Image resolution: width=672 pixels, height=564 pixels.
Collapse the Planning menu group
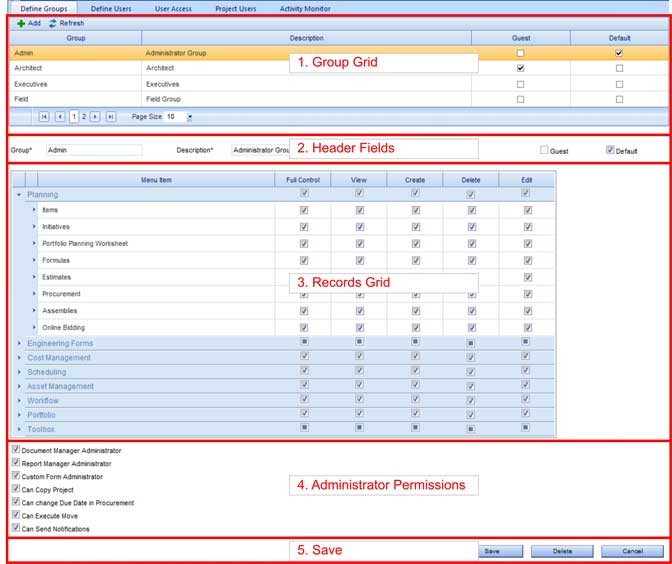pyautogui.click(x=19, y=195)
